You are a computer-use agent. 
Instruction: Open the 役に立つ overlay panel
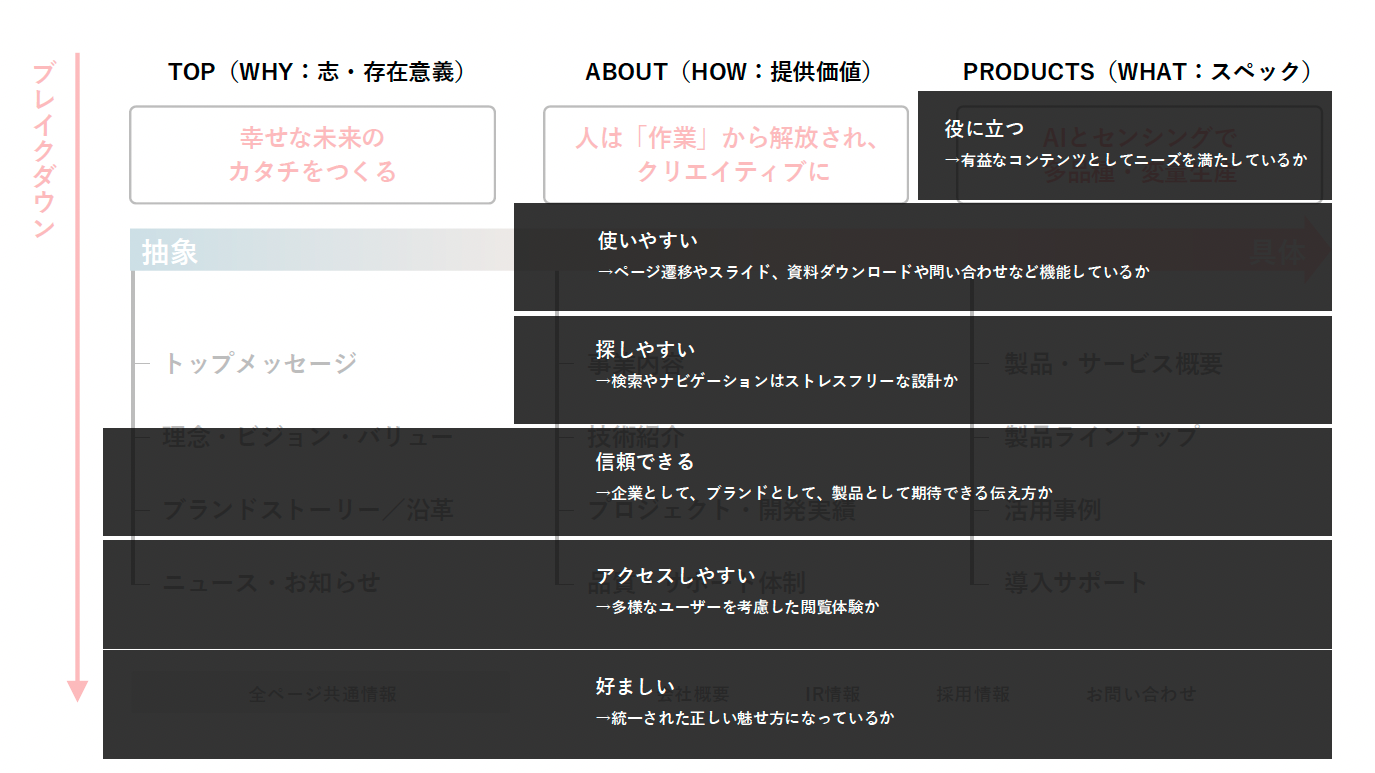[x=1124, y=145]
